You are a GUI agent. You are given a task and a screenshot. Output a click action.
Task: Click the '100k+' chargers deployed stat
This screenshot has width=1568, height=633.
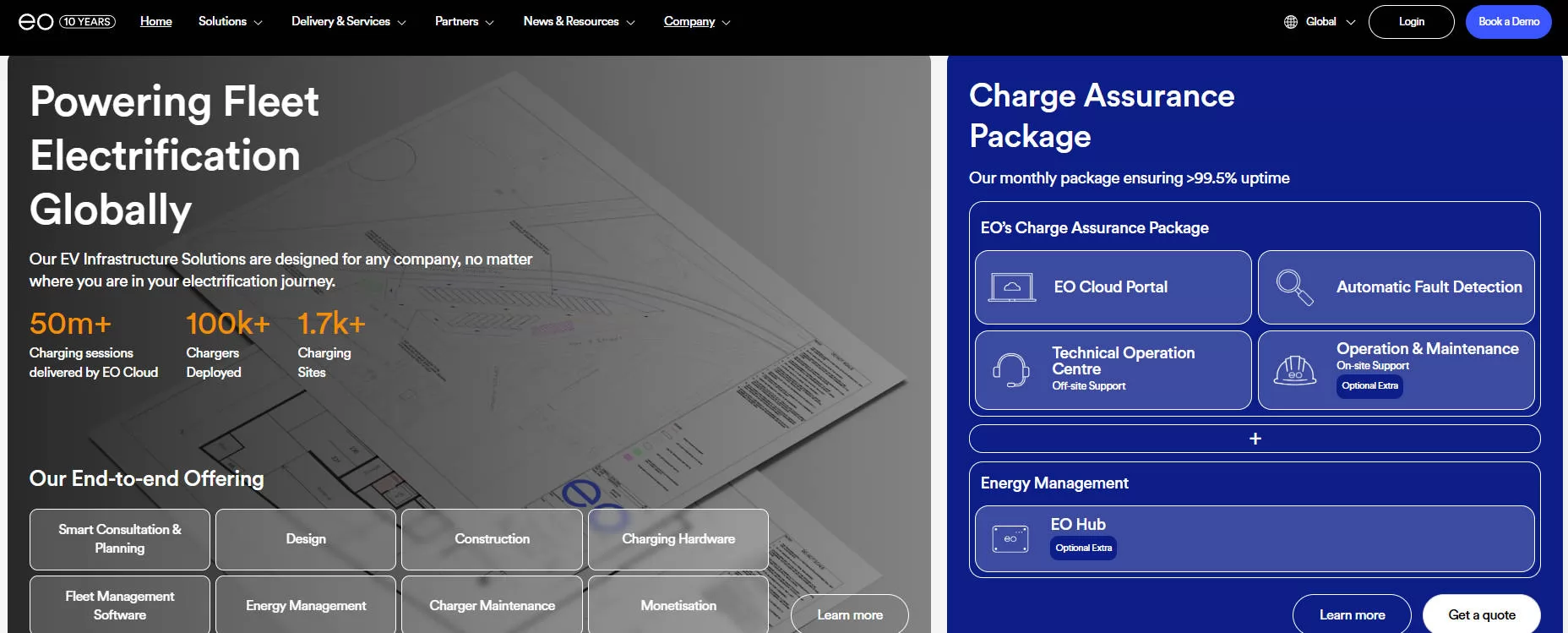pos(228,324)
